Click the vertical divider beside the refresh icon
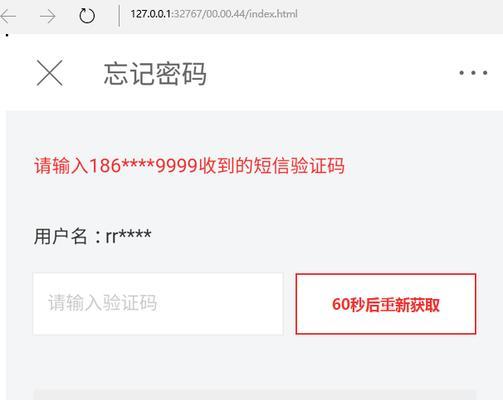Screen dimensions: 503x400 coord(119,16)
